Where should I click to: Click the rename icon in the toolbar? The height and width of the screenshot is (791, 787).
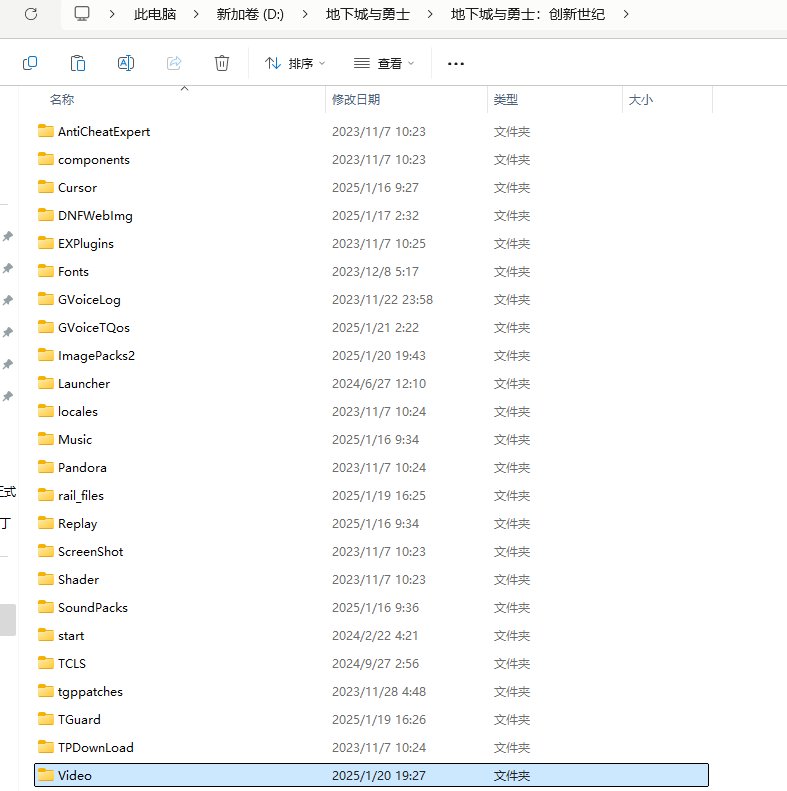click(126, 63)
